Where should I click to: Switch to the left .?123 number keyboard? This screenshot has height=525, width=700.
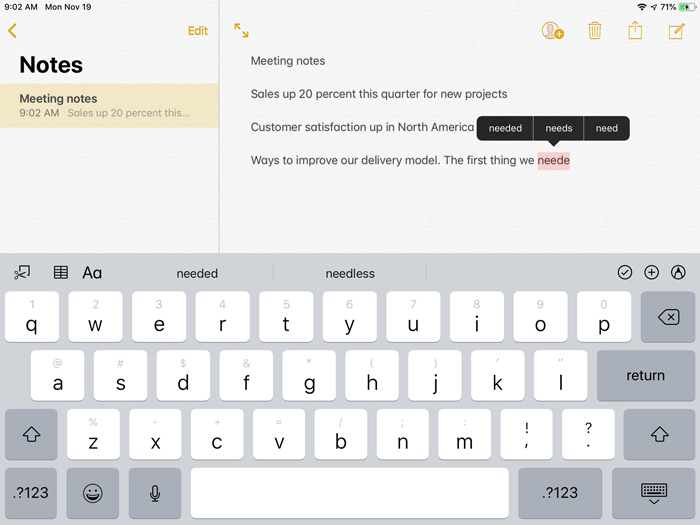pos(31,492)
